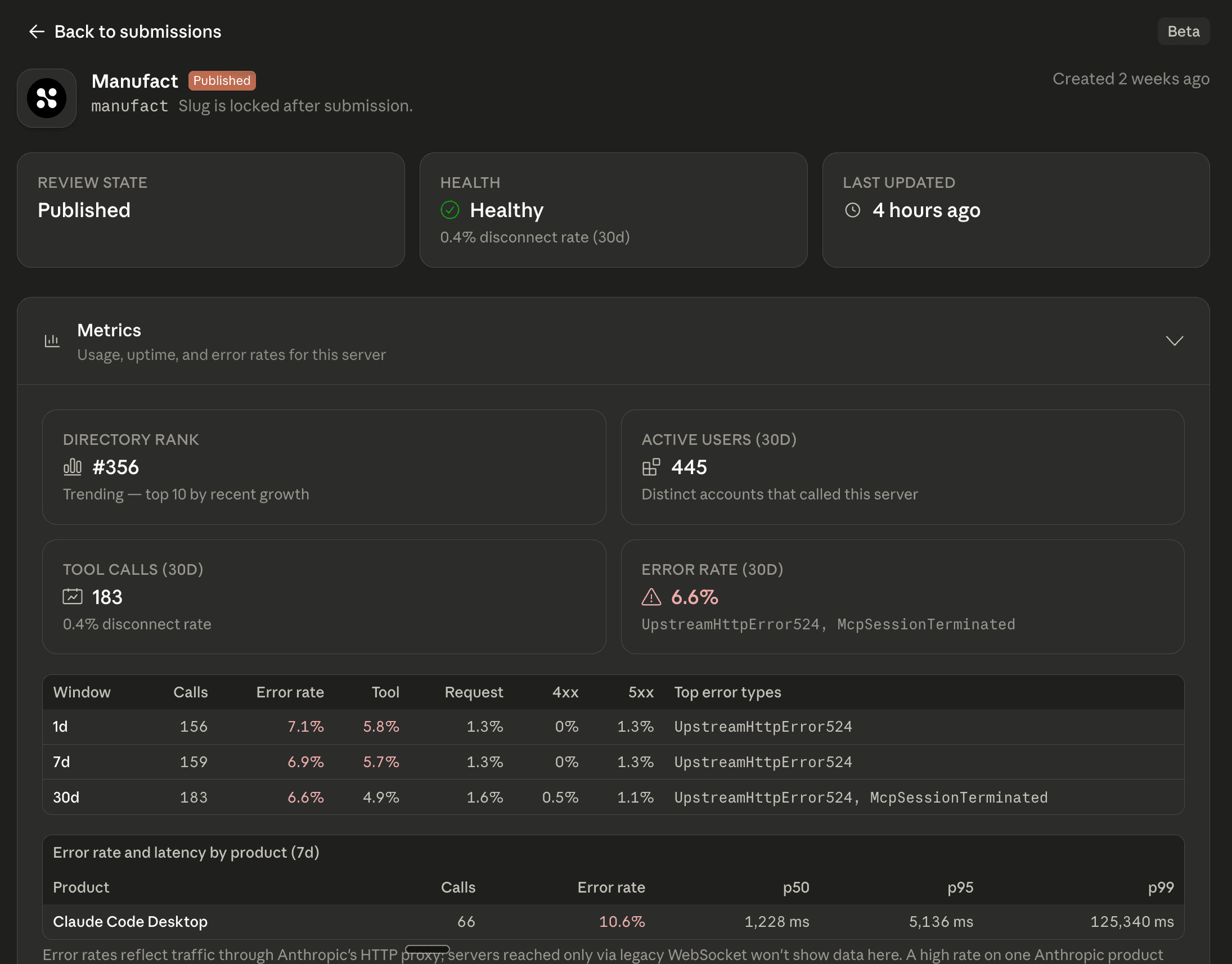Viewport: 1232px width, 964px height.
Task: Click the clock icon beside 4 hours ago
Action: point(853,210)
